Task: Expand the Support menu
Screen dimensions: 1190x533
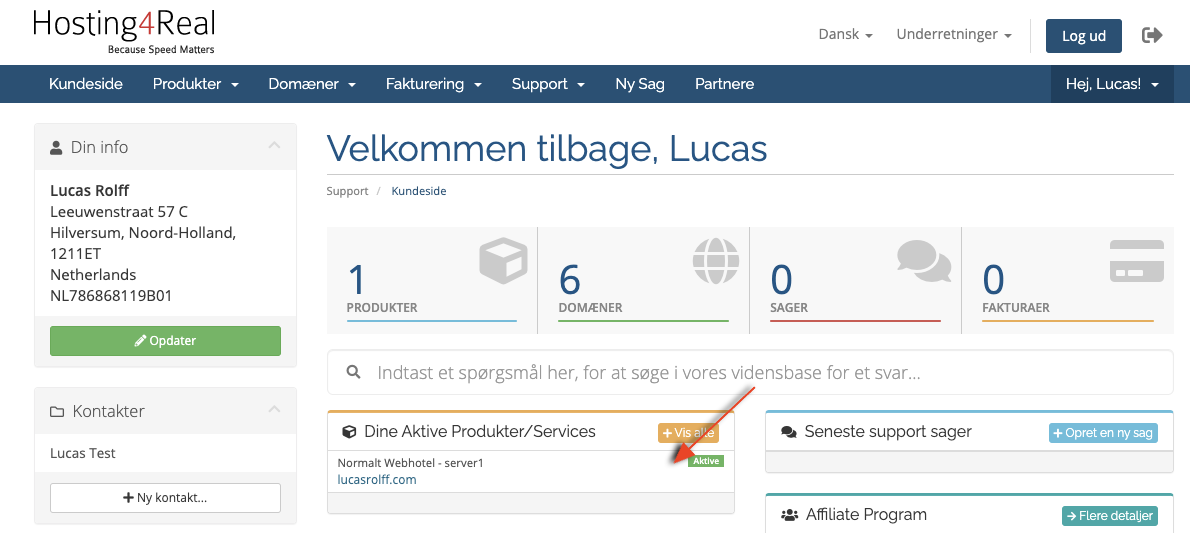Action: [x=548, y=84]
